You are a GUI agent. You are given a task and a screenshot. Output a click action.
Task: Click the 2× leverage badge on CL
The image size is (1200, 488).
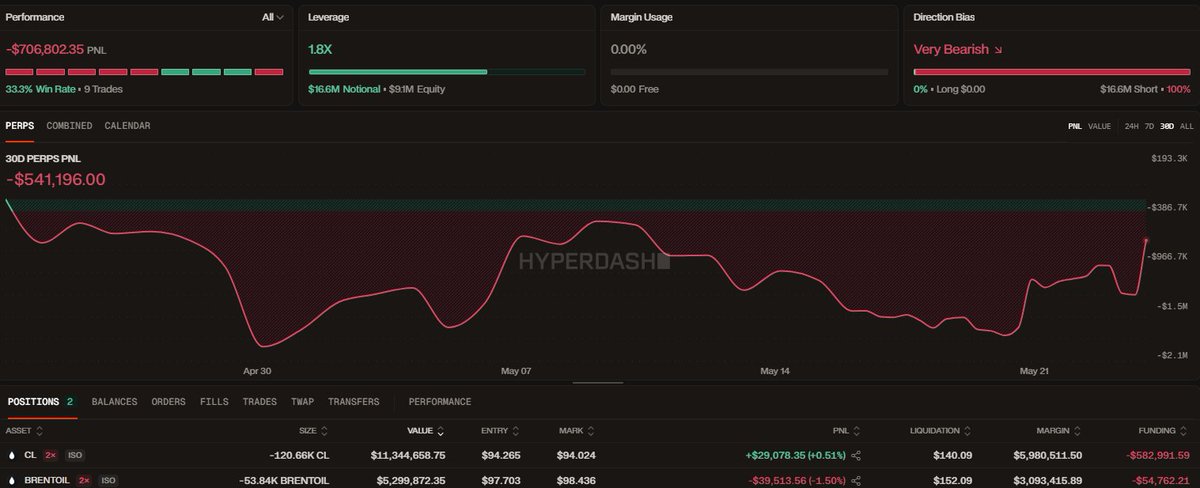(x=50, y=455)
